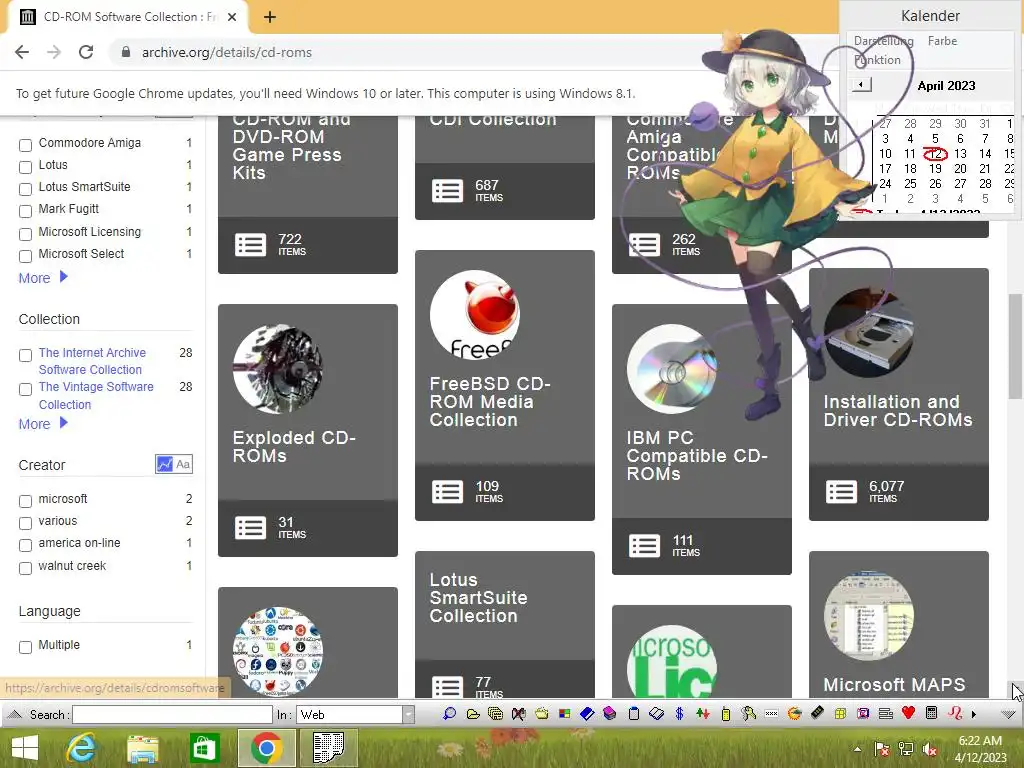This screenshot has width=1024, height=768.
Task: Click the yellow package box toolbar icon
Action: (x=840, y=714)
